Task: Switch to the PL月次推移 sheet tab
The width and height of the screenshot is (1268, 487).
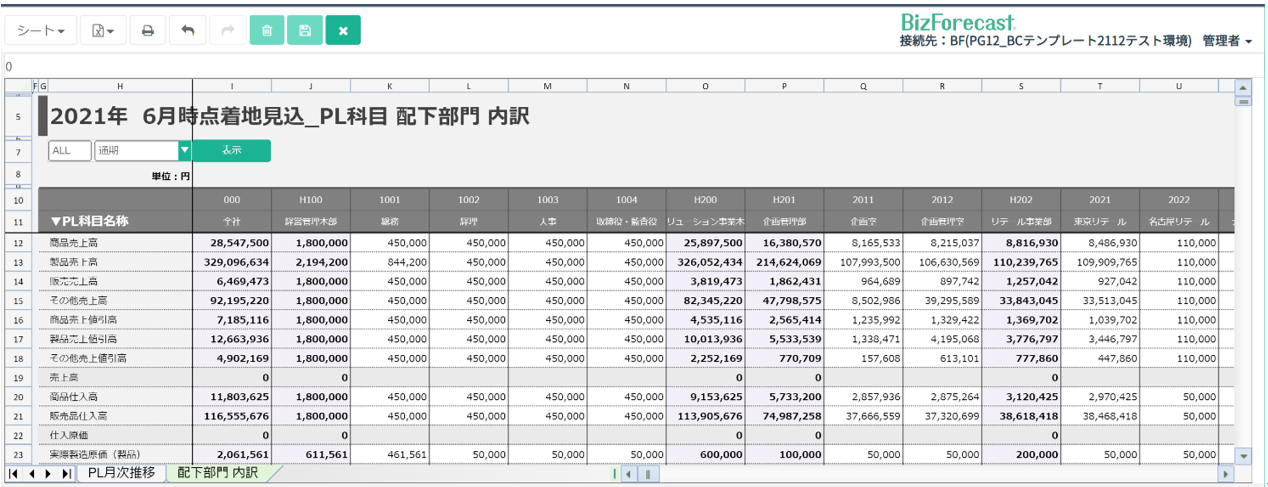Action: [x=121, y=473]
